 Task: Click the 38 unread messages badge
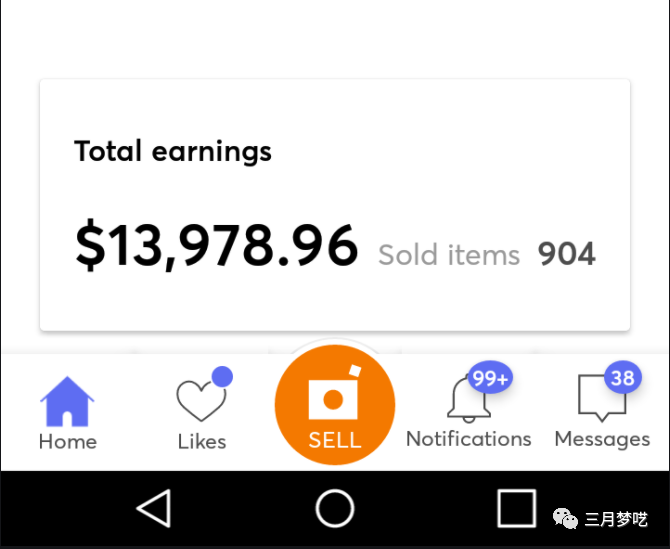point(622,378)
